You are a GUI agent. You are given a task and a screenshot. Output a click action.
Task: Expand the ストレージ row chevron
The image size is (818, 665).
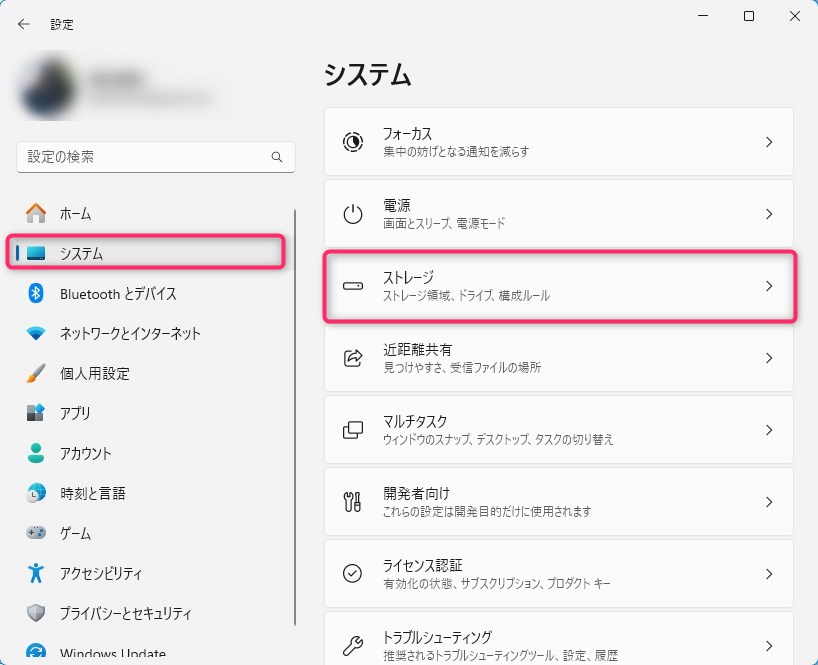(x=769, y=286)
